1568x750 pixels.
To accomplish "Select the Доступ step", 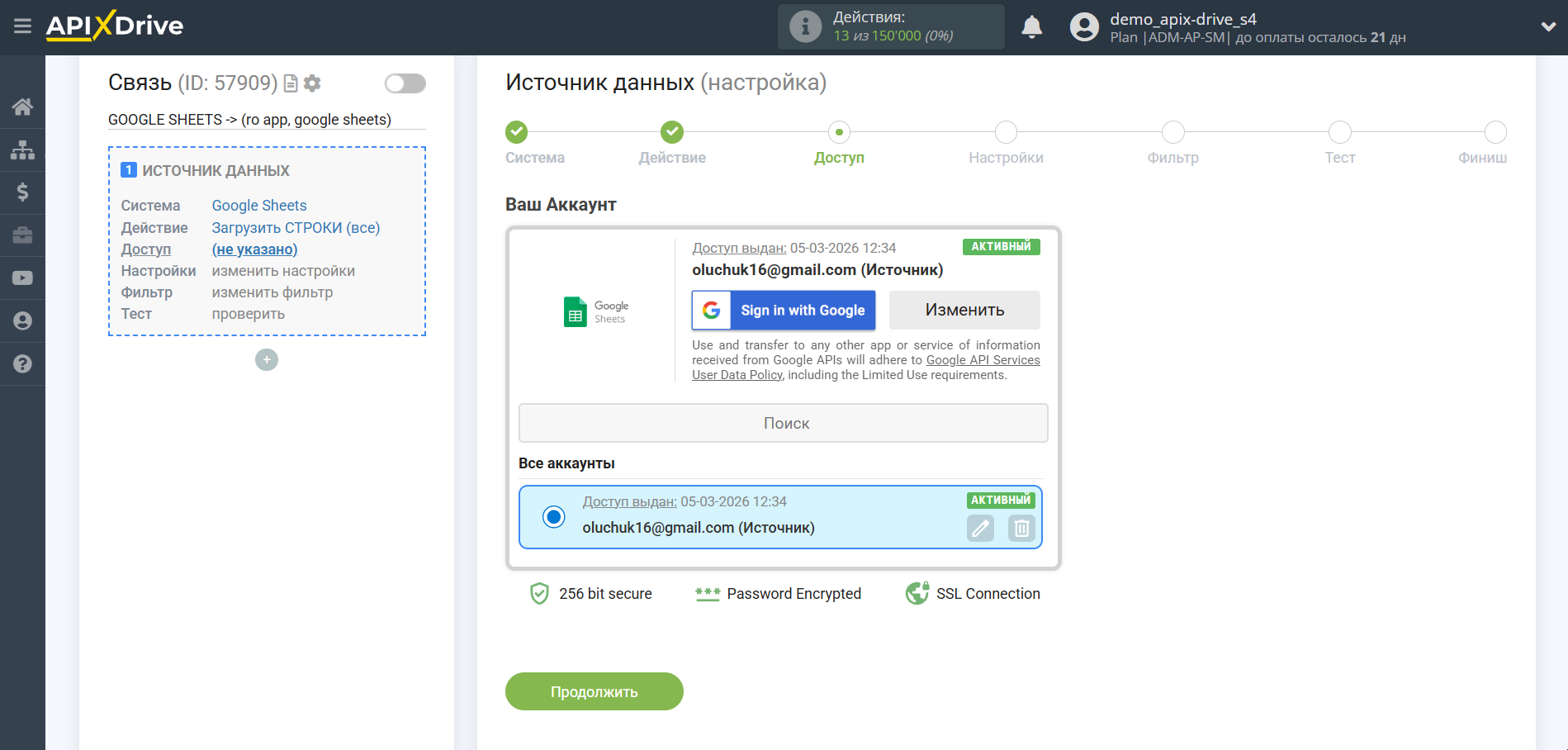I will 839,132.
